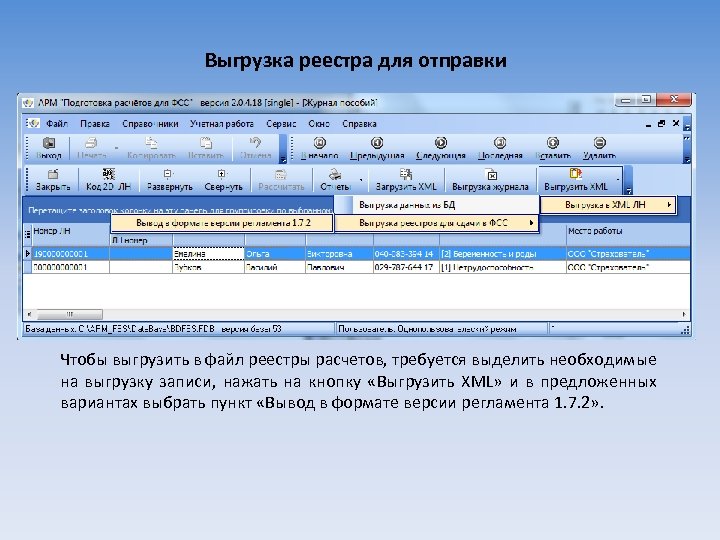Expand the Выгрузка в XML ЛН submenu
This screenshot has width=720, height=540.
click(608, 205)
